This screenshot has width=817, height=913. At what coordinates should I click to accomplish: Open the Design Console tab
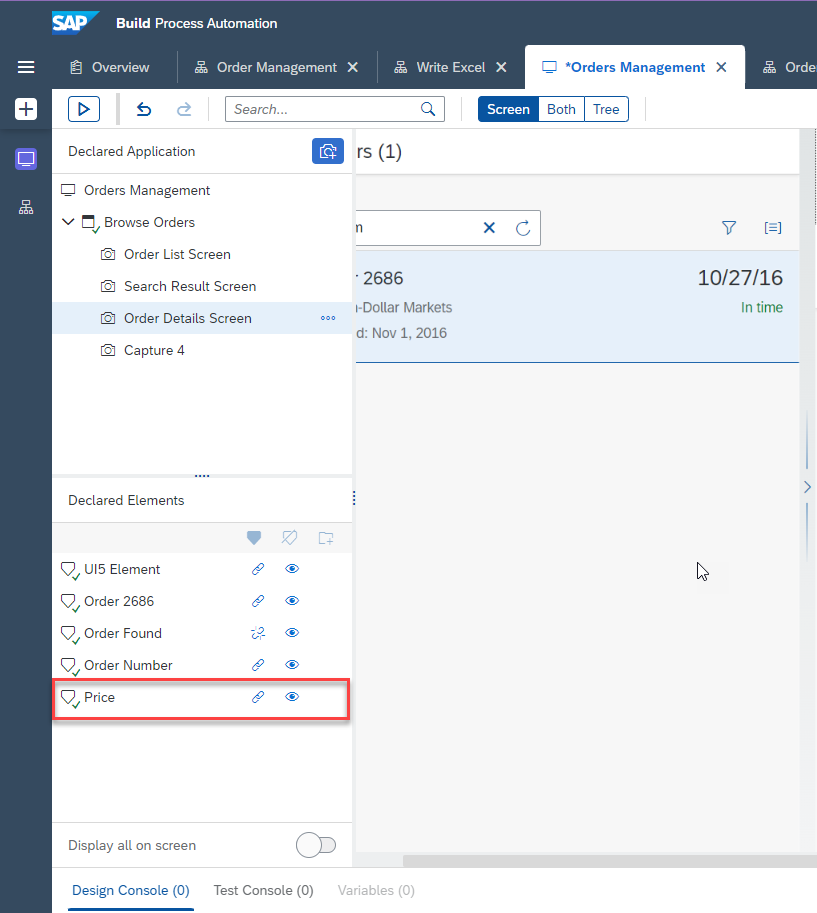pyautogui.click(x=130, y=890)
